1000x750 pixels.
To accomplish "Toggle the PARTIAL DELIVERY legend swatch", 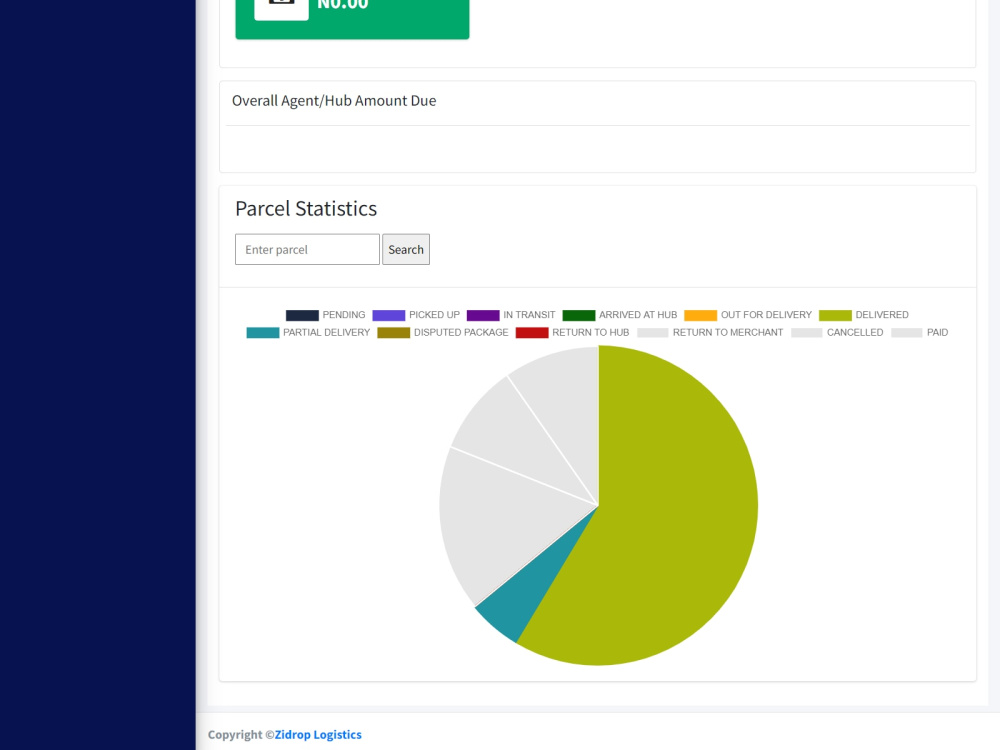I will pyautogui.click(x=263, y=333).
